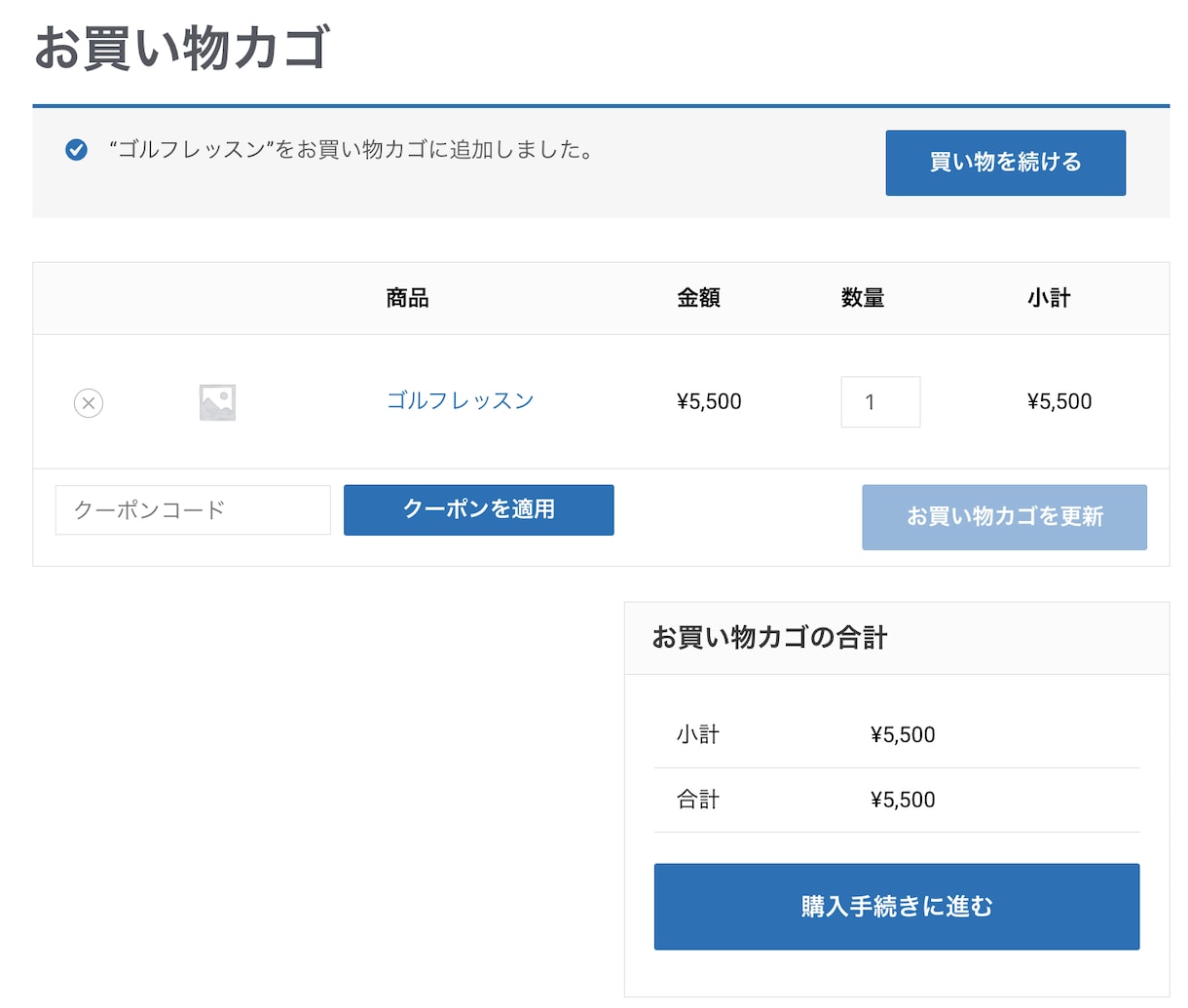1188x1008 pixels.
Task: Click お買い物カゴを更新 button
Action: pyautogui.click(x=1004, y=517)
